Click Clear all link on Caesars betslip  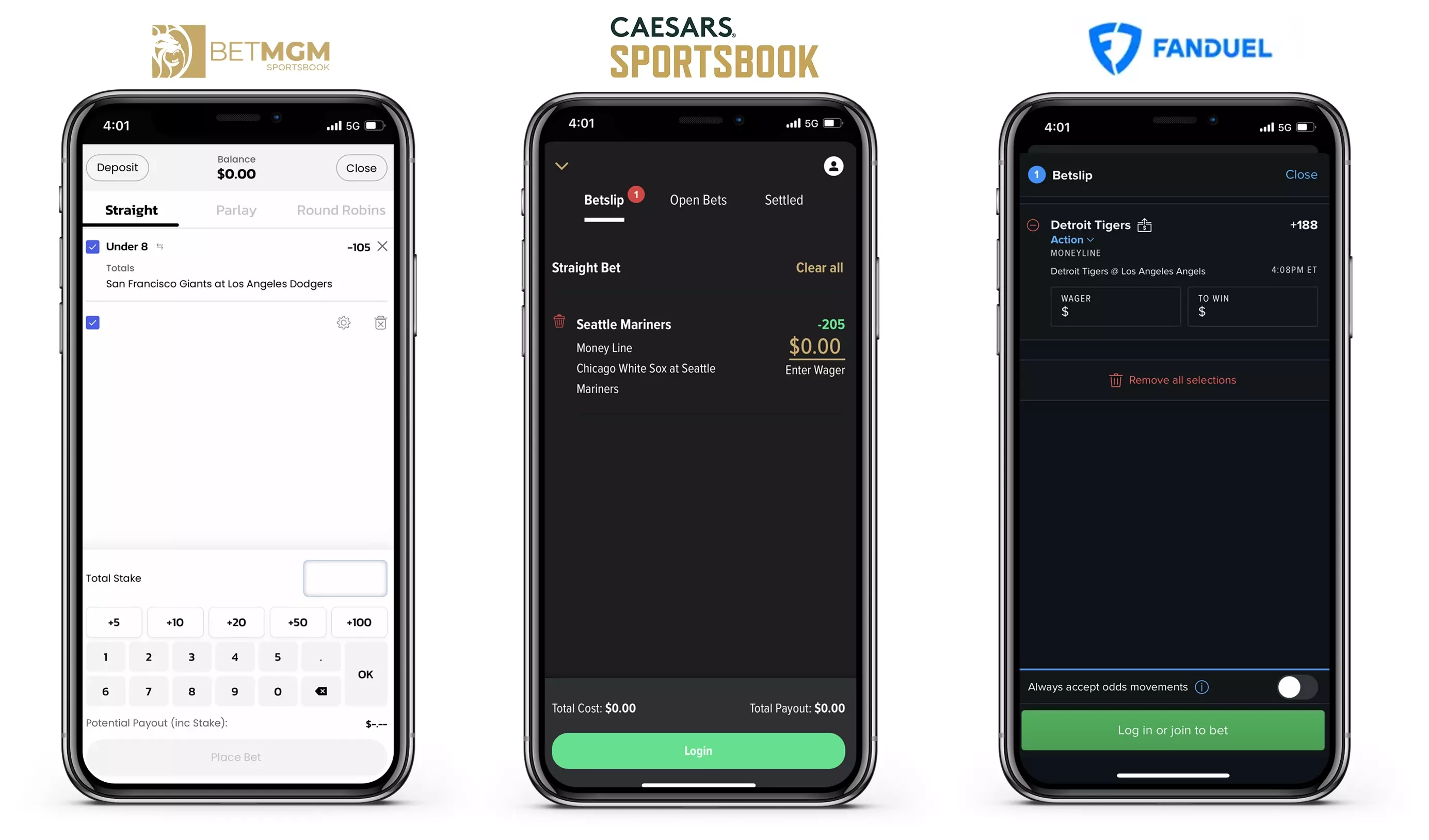[820, 267]
